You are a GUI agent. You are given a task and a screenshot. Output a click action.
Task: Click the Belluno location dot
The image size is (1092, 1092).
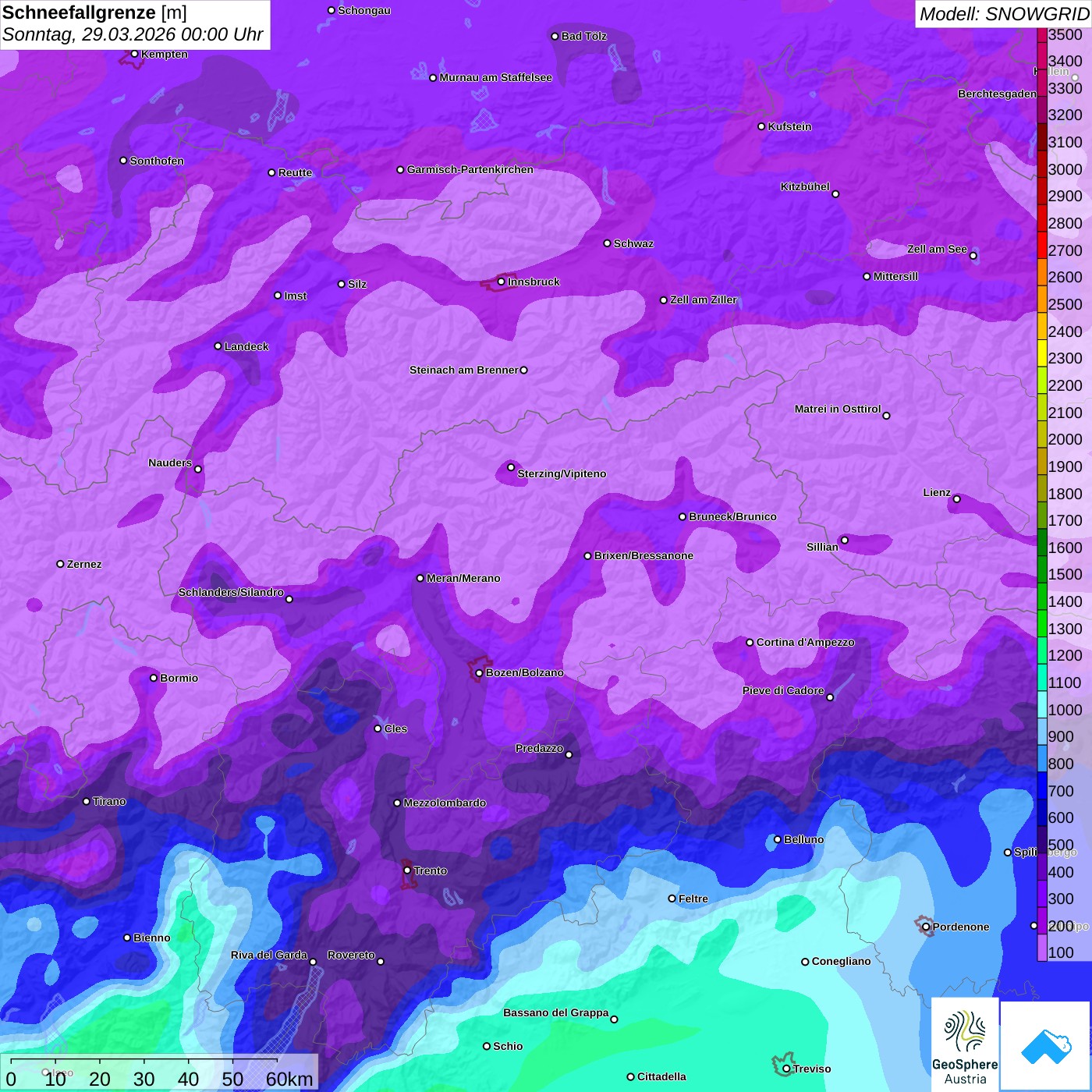click(x=777, y=839)
